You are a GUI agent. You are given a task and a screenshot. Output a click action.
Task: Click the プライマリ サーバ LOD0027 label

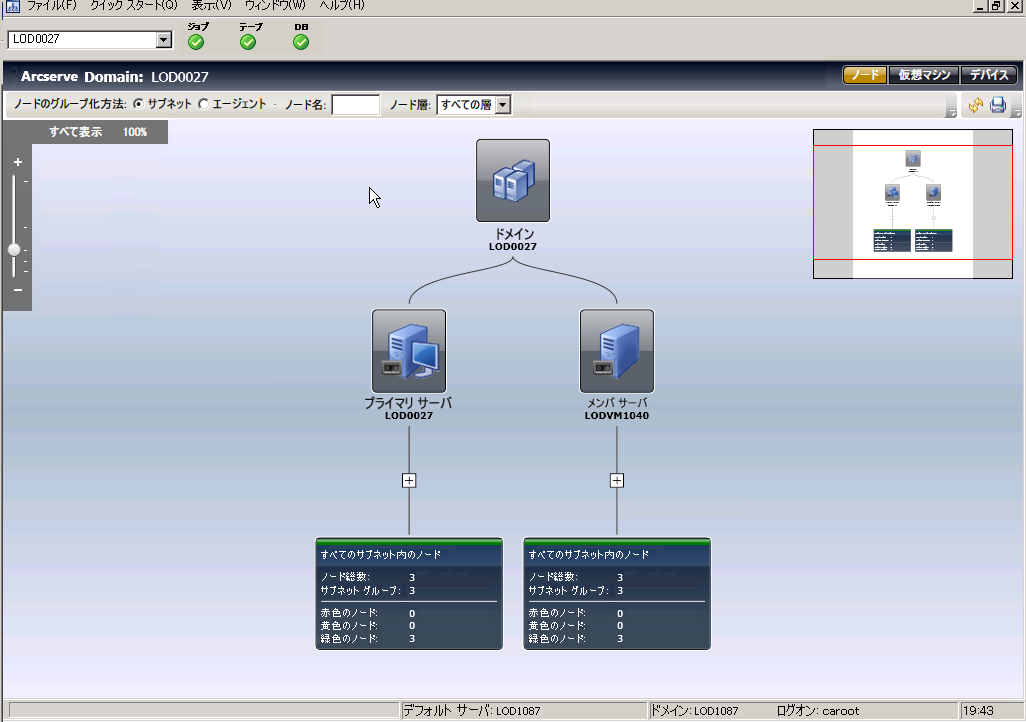(x=409, y=408)
